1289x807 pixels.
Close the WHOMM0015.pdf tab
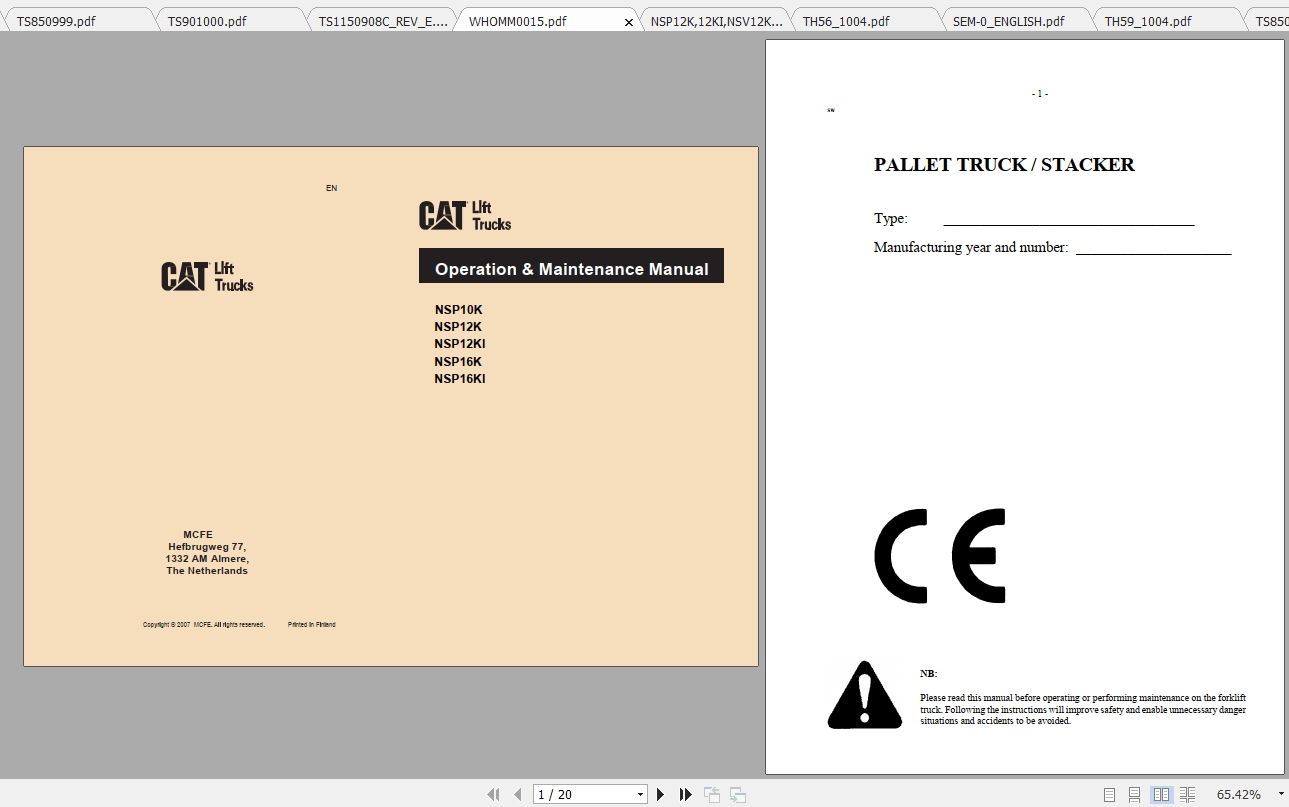coord(628,21)
